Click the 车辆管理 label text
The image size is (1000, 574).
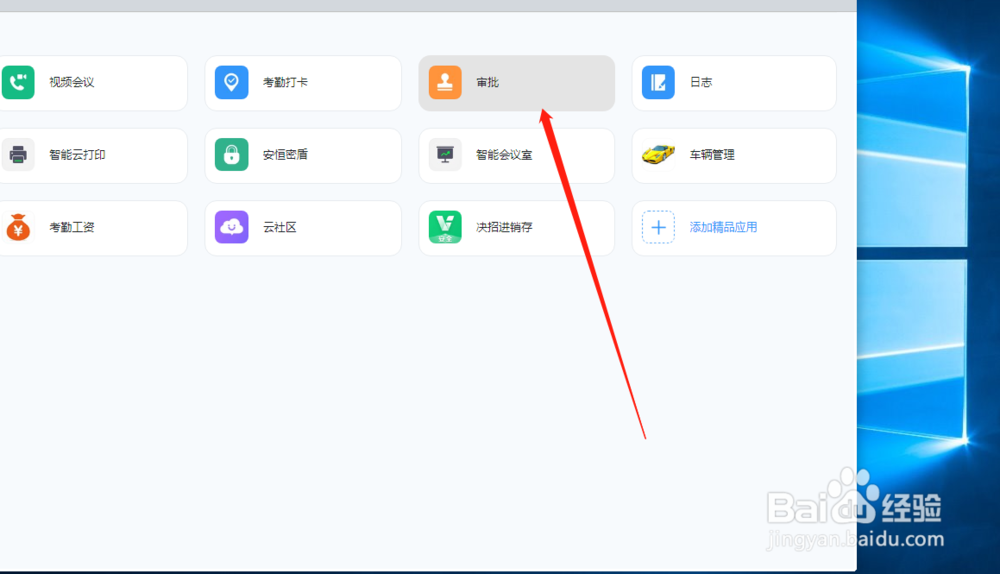[712, 154]
